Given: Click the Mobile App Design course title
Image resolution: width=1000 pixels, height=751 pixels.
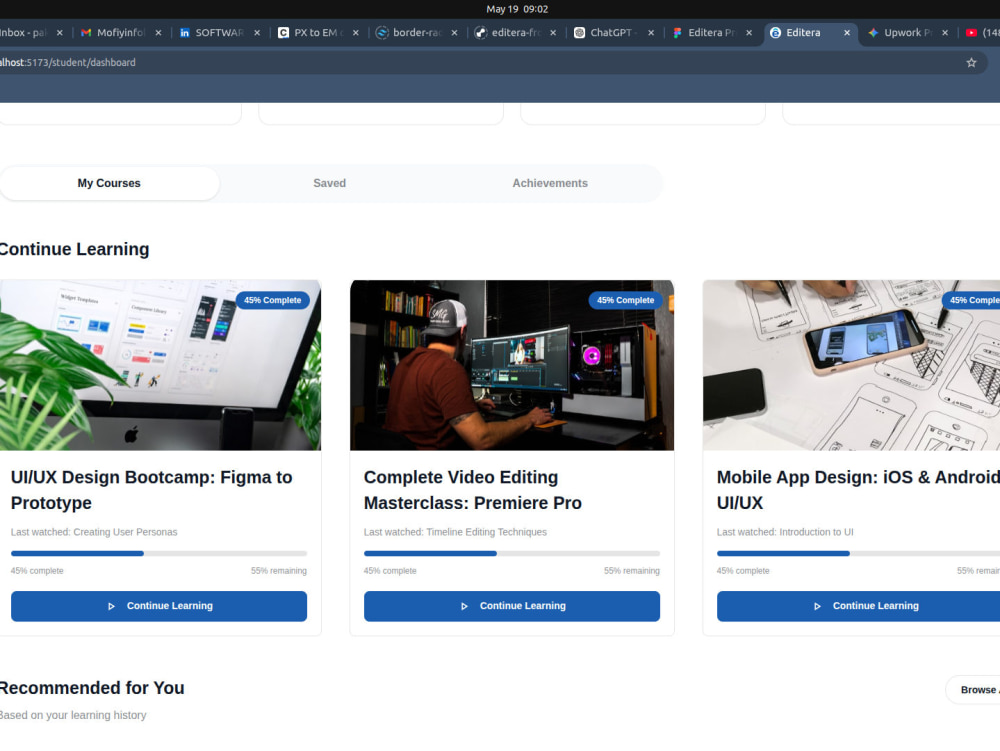Looking at the screenshot, I should pyautogui.click(x=858, y=490).
